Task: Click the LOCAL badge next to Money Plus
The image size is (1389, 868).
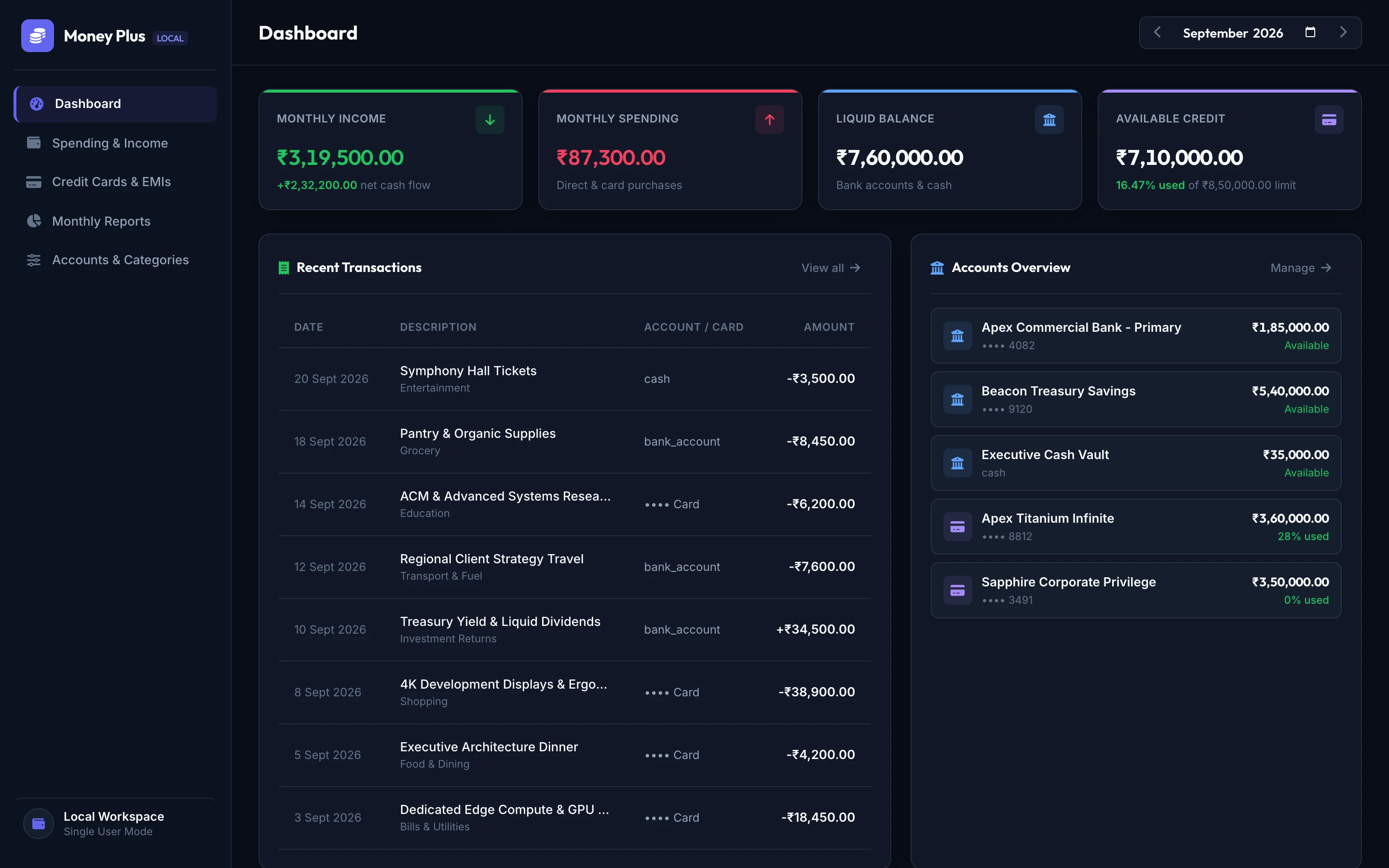Action: pyautogui.click(x=170, y=38)
